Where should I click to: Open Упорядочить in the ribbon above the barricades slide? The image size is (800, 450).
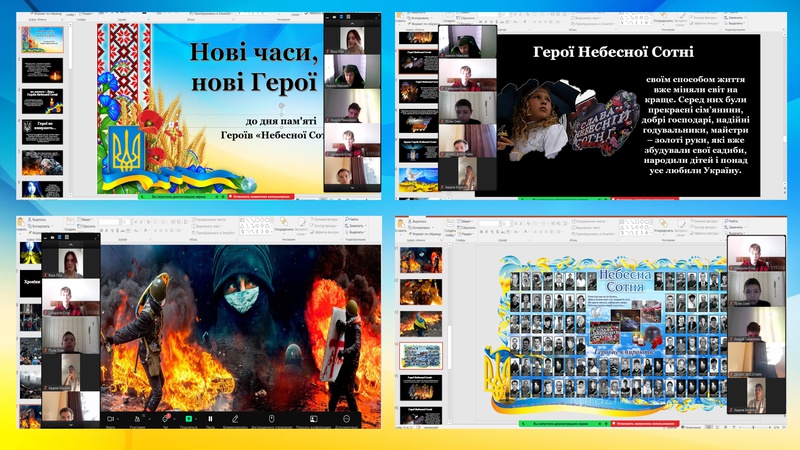point(284,225)
